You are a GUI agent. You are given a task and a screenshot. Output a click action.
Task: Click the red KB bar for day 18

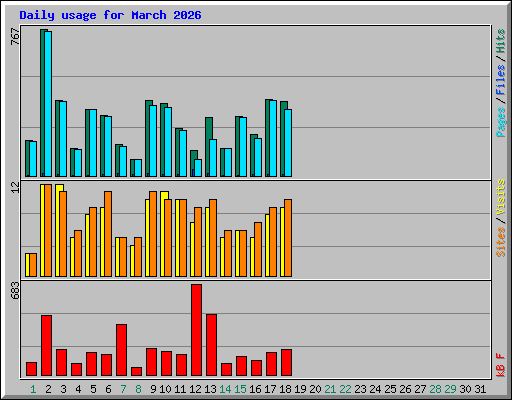tap(286, 363)
